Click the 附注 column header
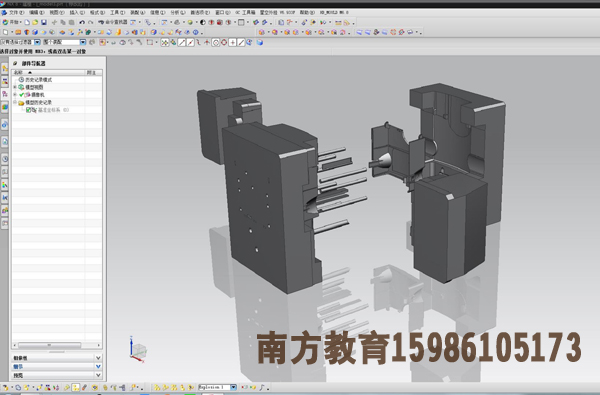The width and height of the screenshot is (600, 395). [93, 72]
